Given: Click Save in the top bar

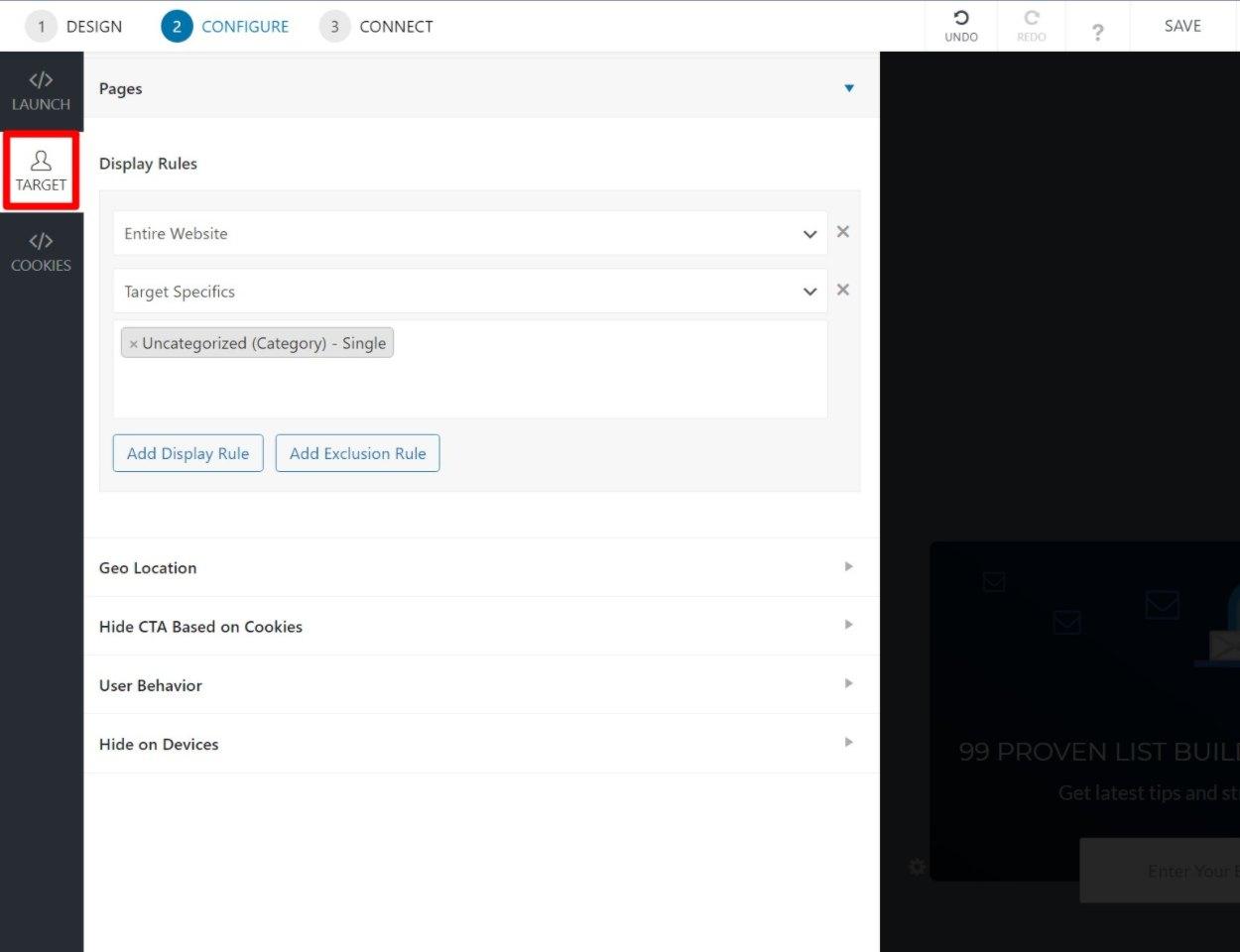Looking at the screenshot, I should coord(1182,26).
